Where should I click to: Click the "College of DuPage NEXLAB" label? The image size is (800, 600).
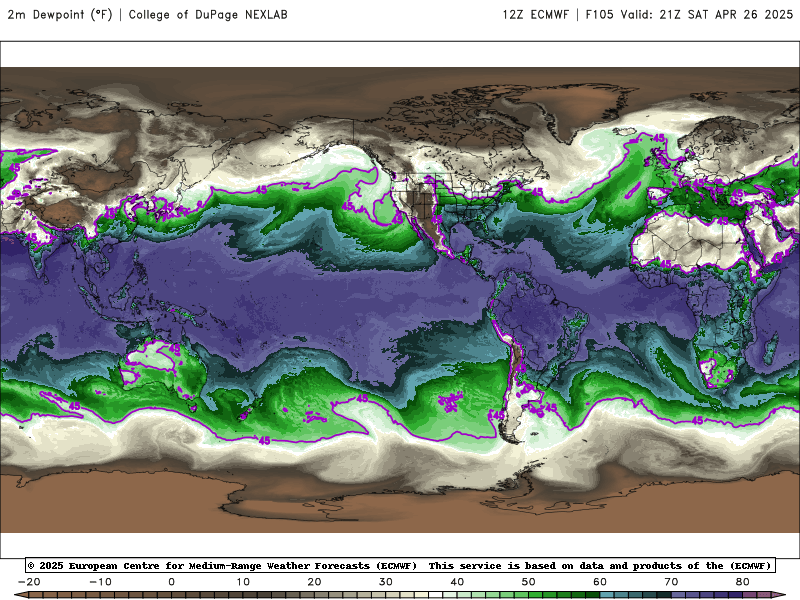tap(208, 15)
